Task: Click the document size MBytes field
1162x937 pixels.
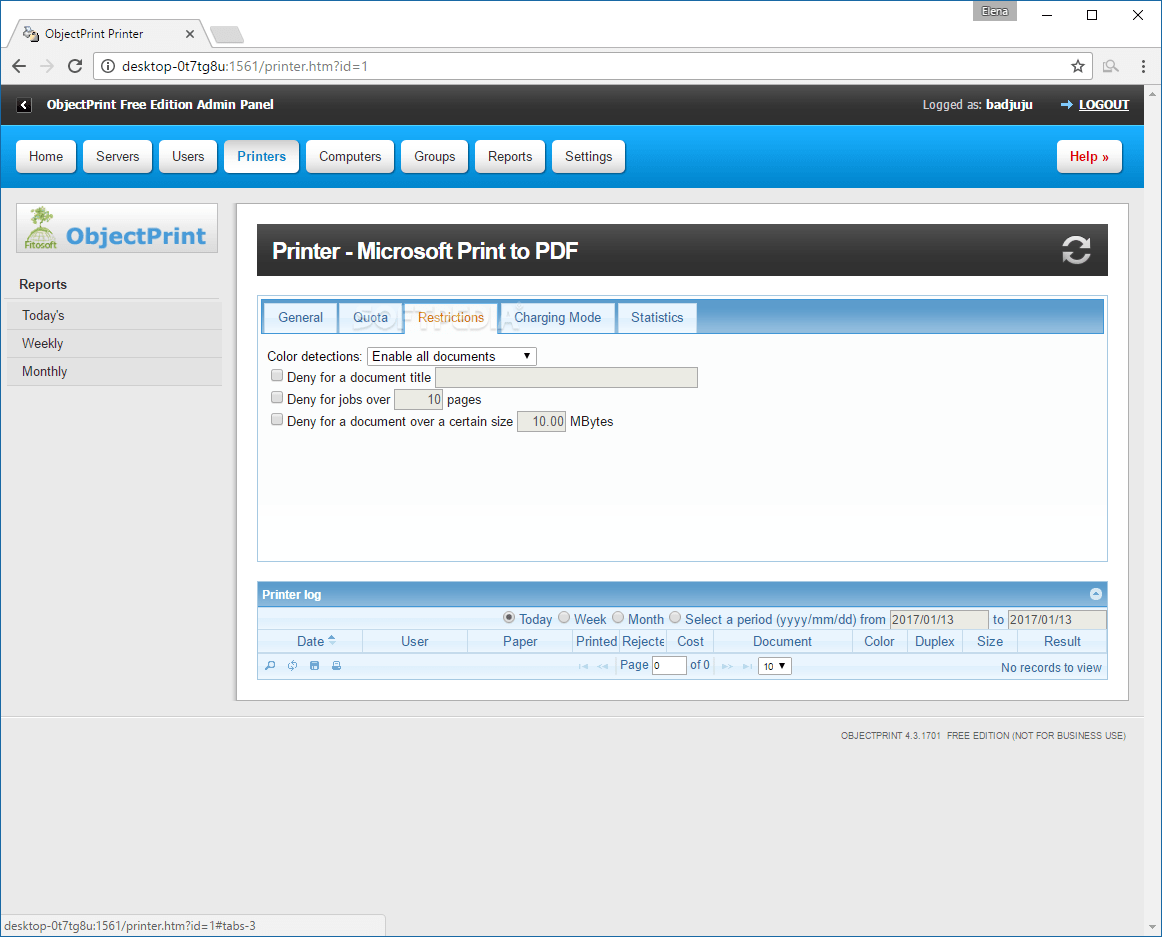Action: click(542, 421)
